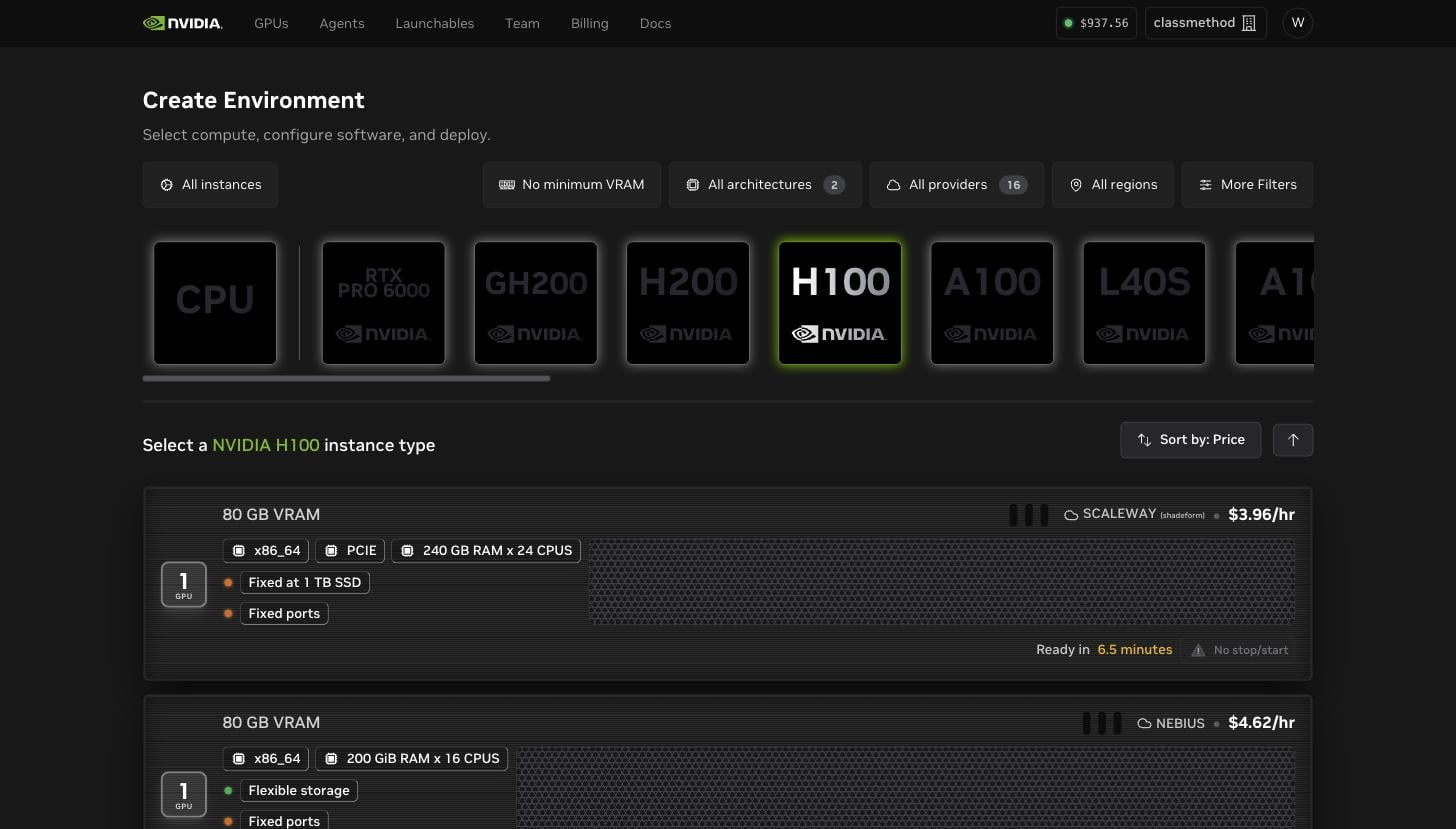Select the CPU compute card
Image resolution: width=1456 pixels, height=829 pixels.
[215, 303]
